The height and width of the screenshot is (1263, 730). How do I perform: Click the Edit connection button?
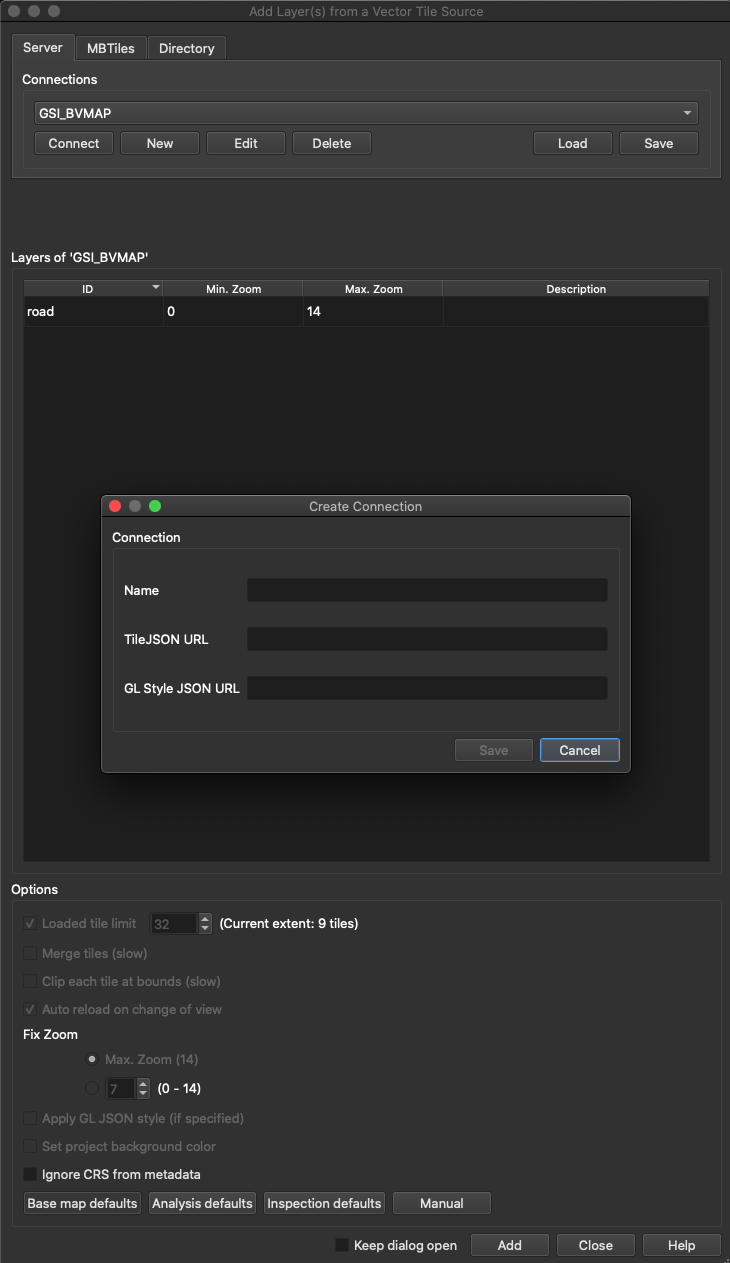tap(246, 143)
